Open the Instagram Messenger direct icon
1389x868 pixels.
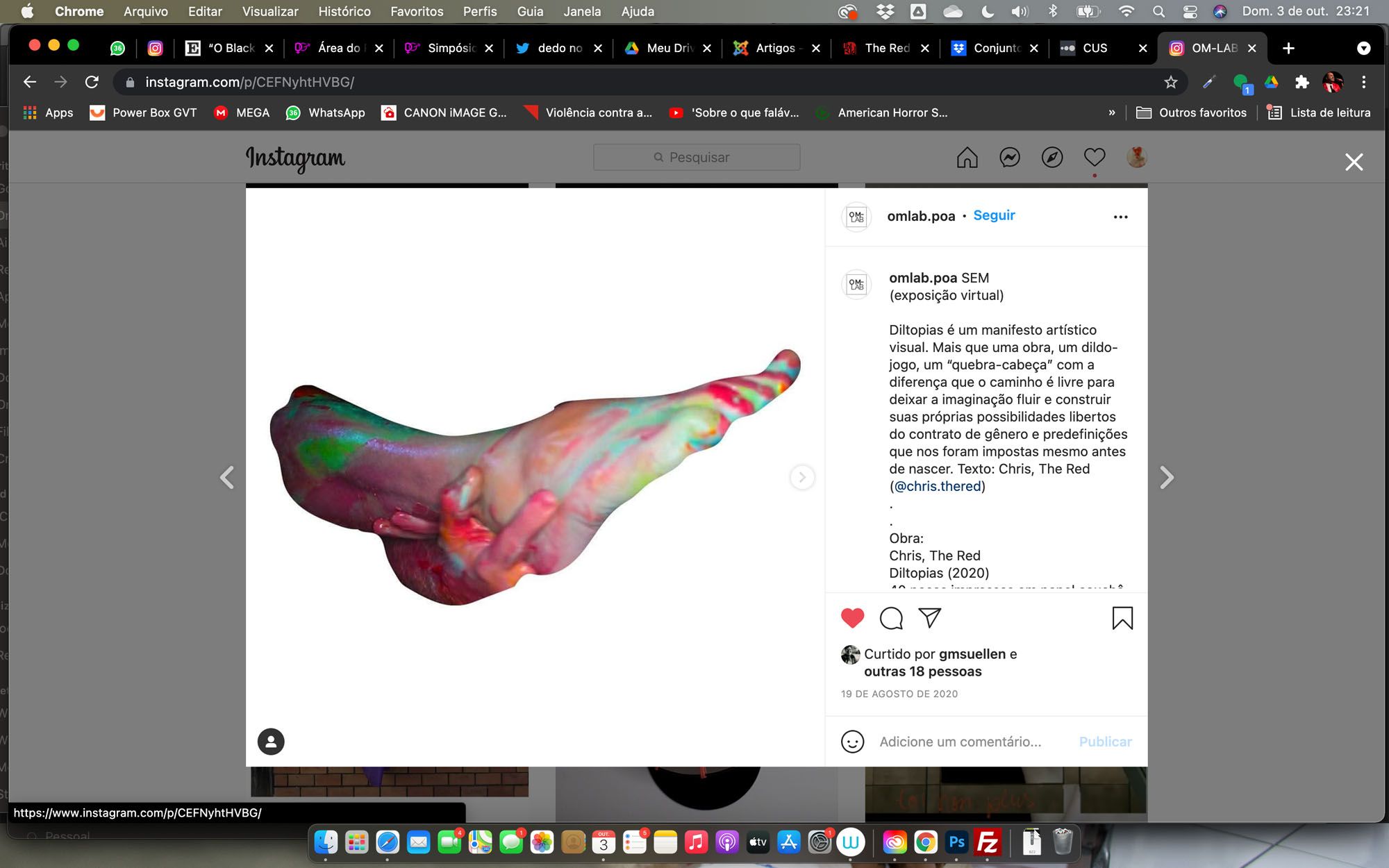coord(1009,158)
